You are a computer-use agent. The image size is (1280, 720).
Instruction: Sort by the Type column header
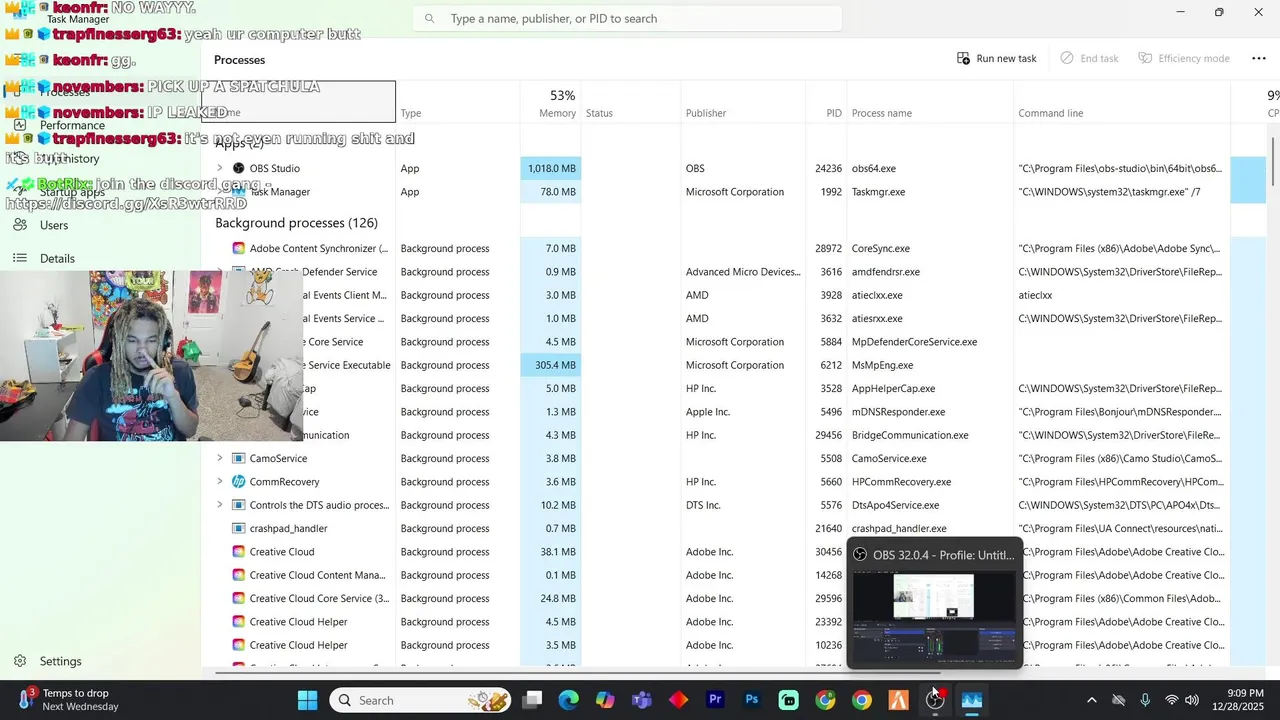coord(458,104)
